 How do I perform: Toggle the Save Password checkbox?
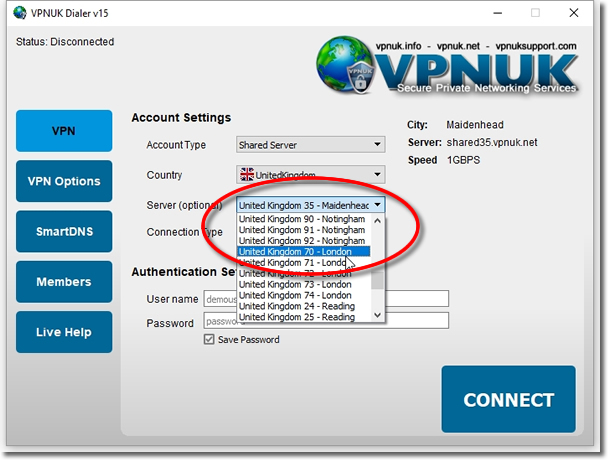(x=209, y=339)
